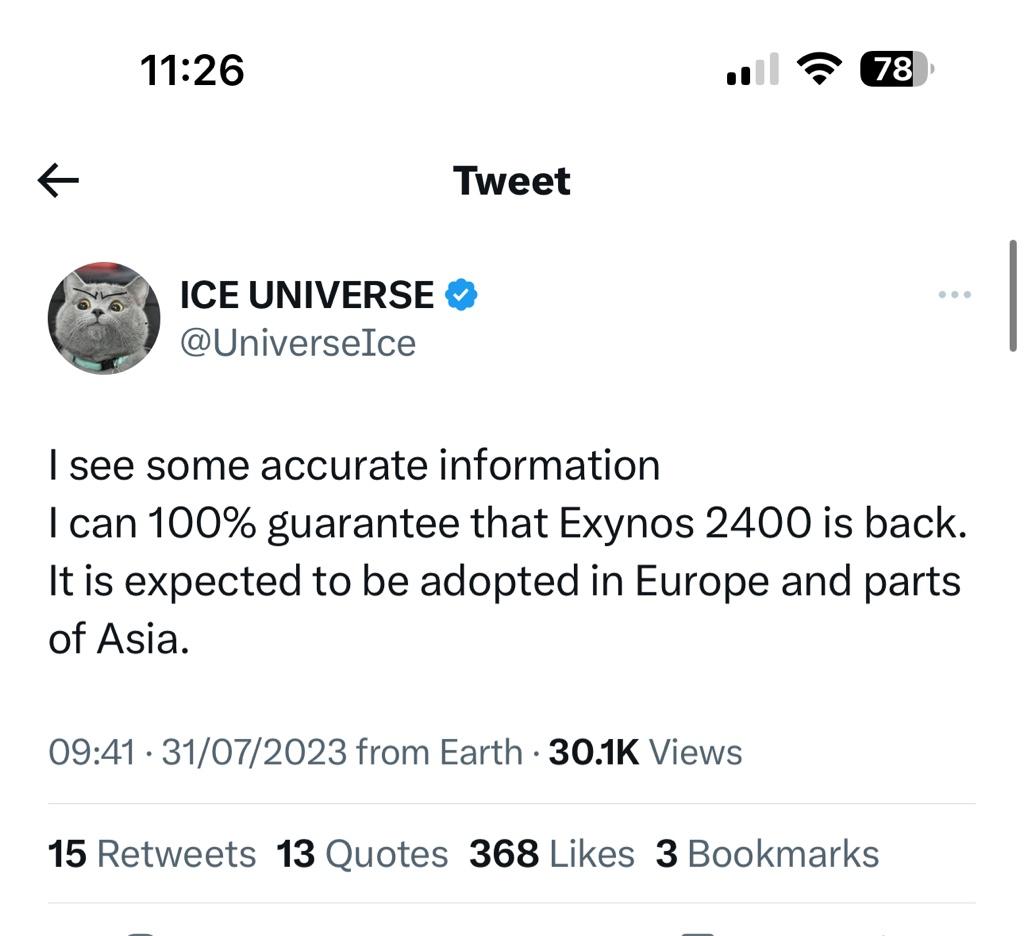Viewport: 1024px width, 936px height.
Task: Tap the battery indicator showing 78
Action: (897, 69)
